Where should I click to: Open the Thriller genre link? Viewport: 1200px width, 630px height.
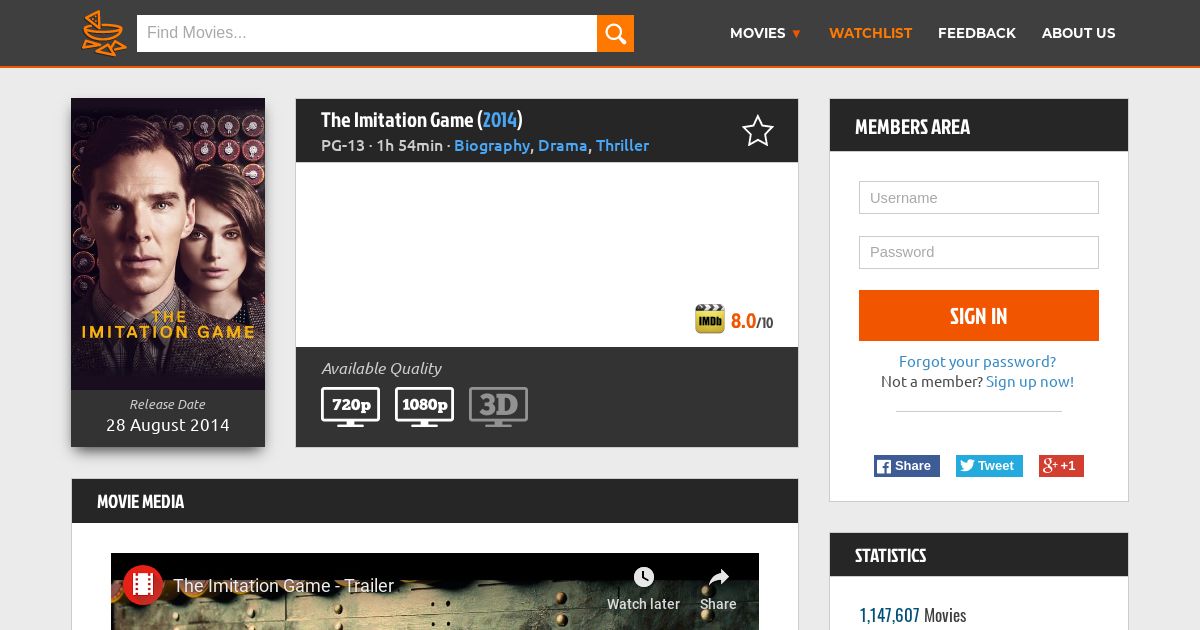622,145
